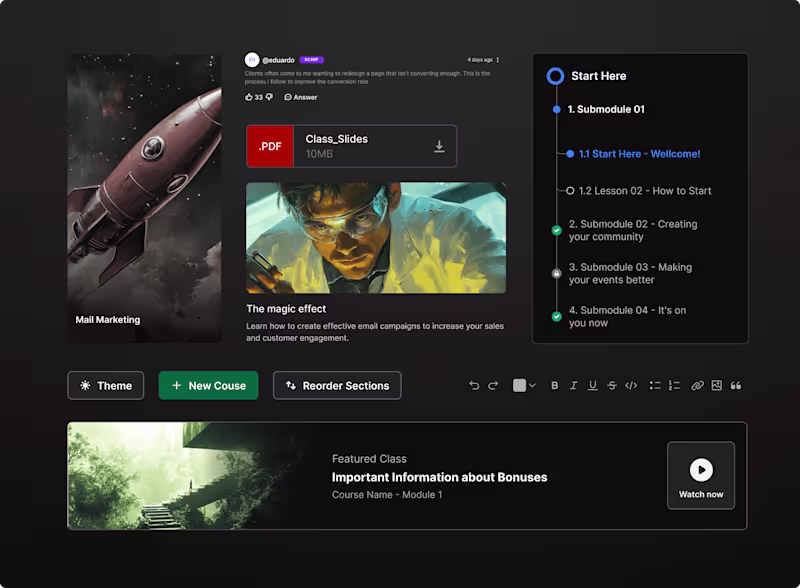The height and width of the screenshot is (588, 800).
Task: Click the New Couse button
Action: (208, 385)
